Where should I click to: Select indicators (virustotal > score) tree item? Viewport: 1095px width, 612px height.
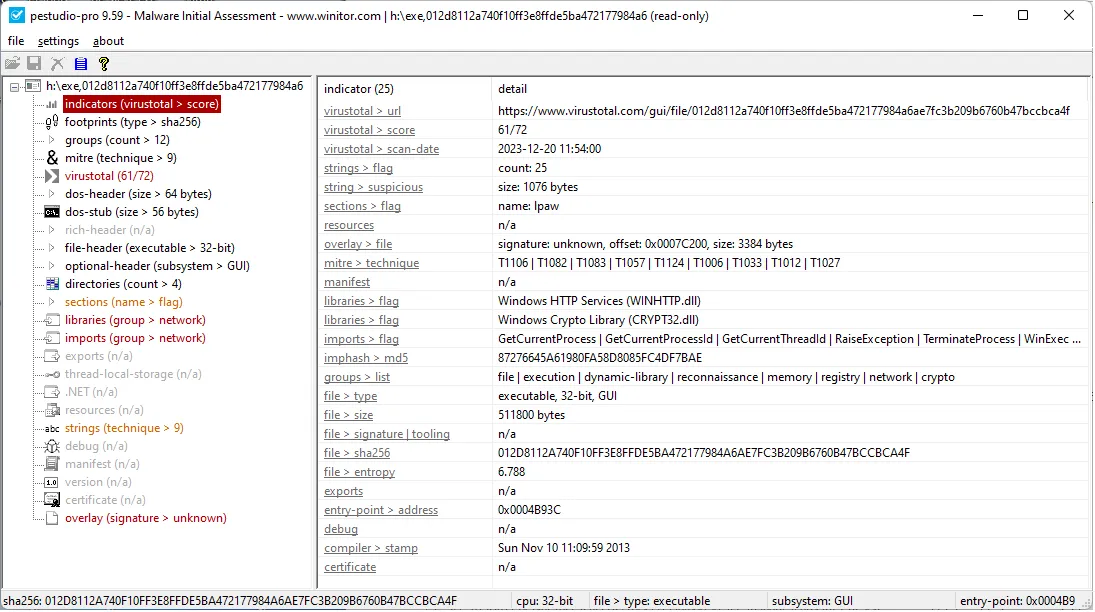pyautogui.click(x=142, y=104)
